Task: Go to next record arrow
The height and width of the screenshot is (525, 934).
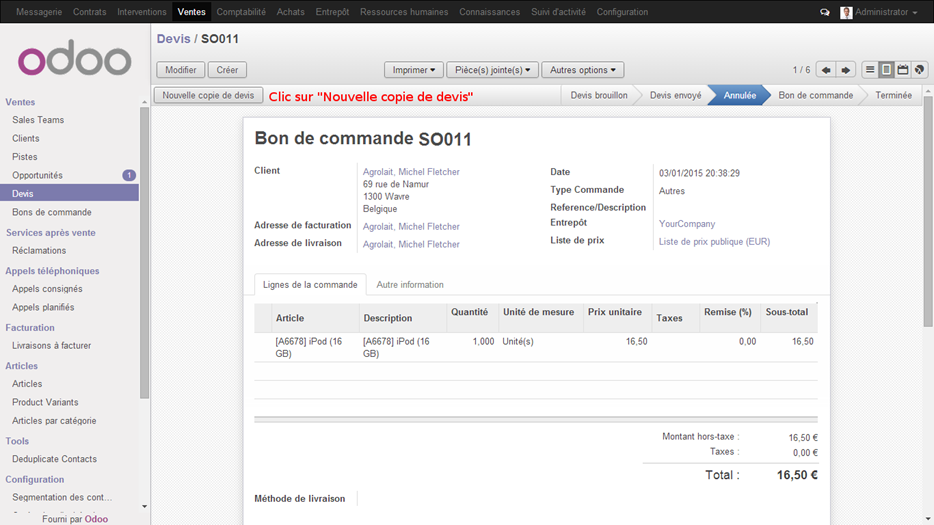Action: coord(846,70)
